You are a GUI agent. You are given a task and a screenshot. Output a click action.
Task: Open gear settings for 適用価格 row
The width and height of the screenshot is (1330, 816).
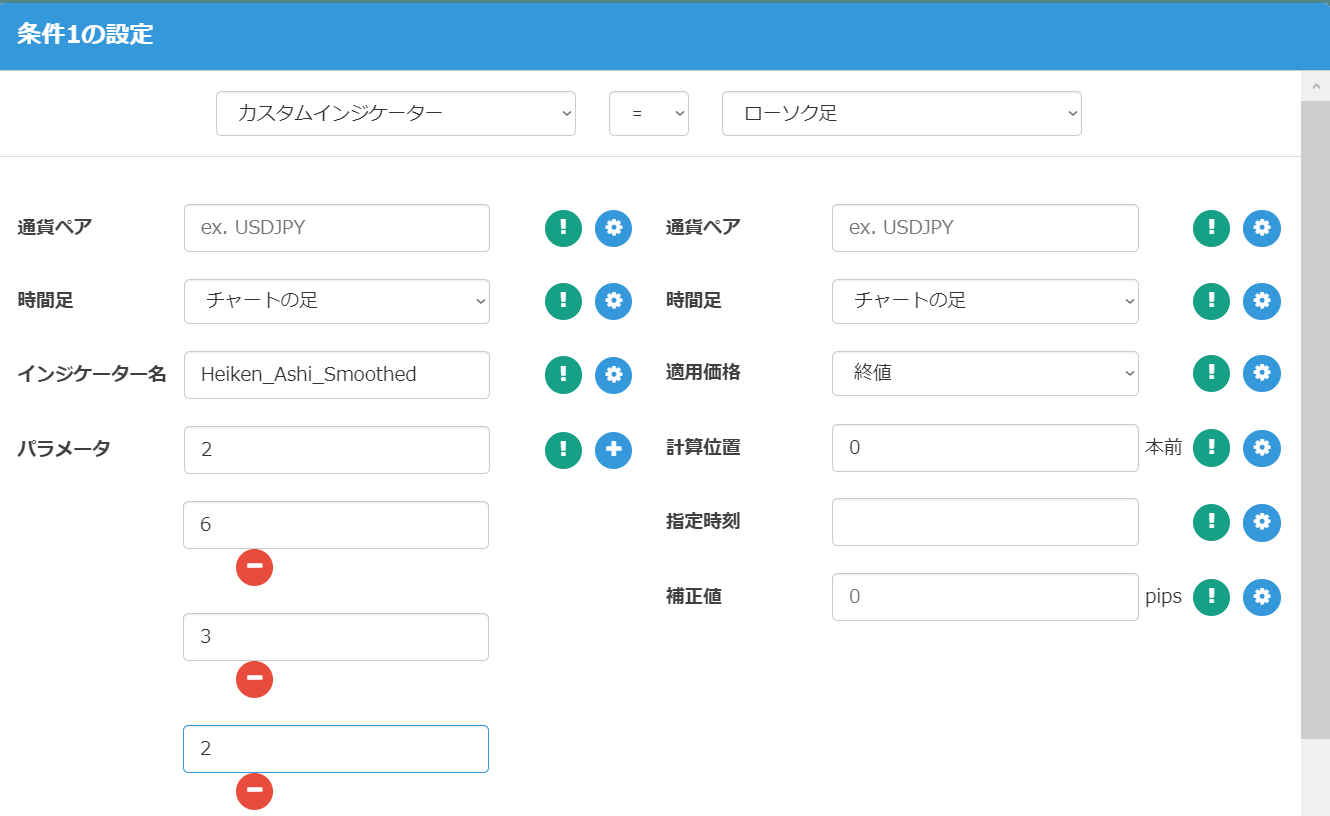click(1262, 373)
